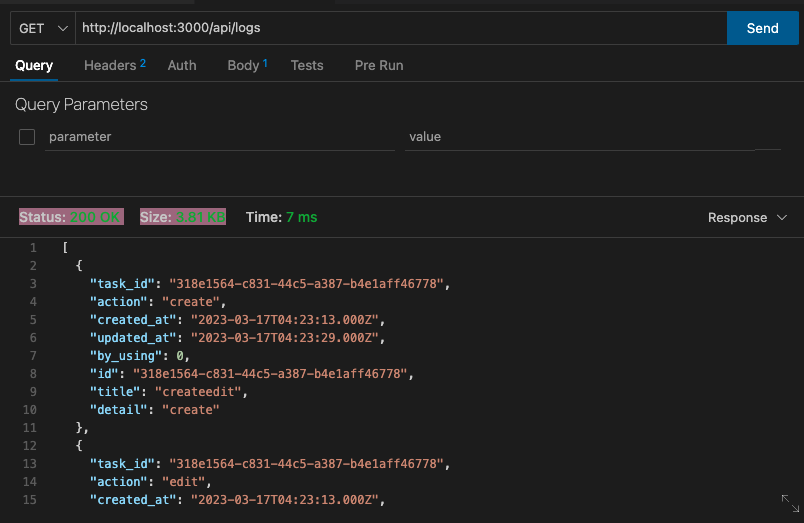
Task: Click "by_using": 0 on line 7
Action: [x=139, y=356]
